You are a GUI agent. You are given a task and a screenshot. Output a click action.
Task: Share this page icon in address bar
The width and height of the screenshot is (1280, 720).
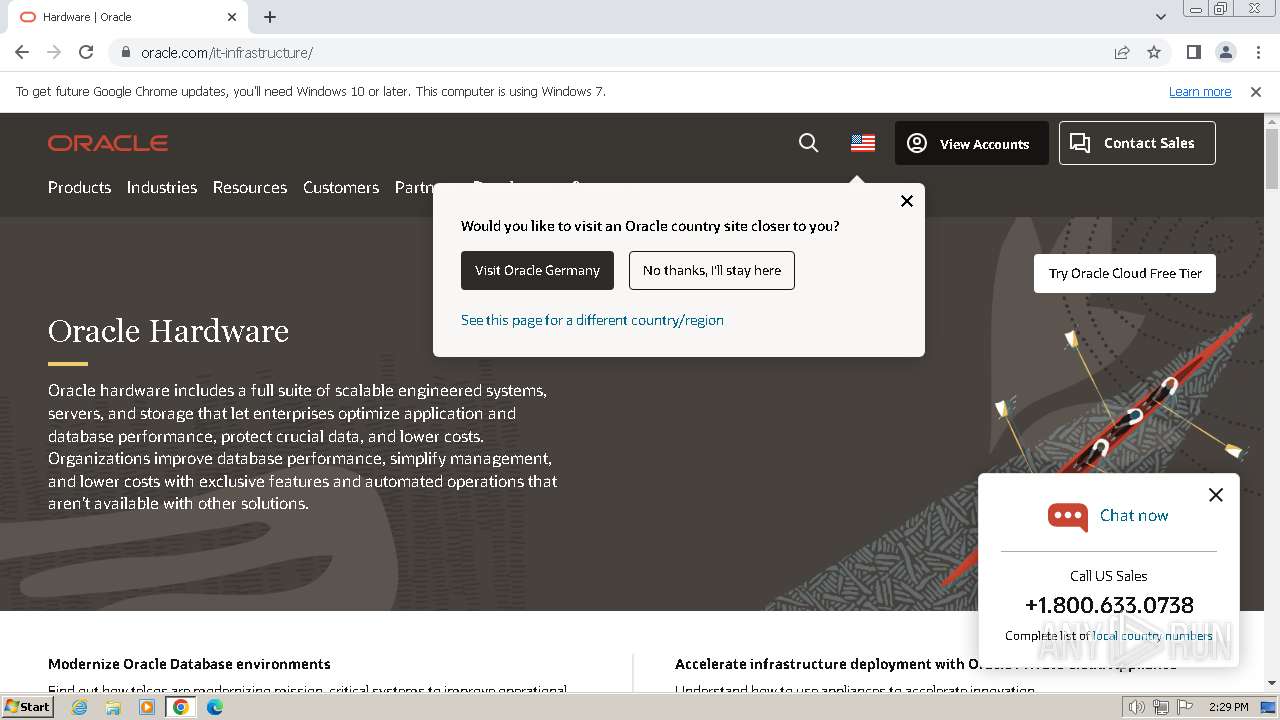tap(1122, 52)
